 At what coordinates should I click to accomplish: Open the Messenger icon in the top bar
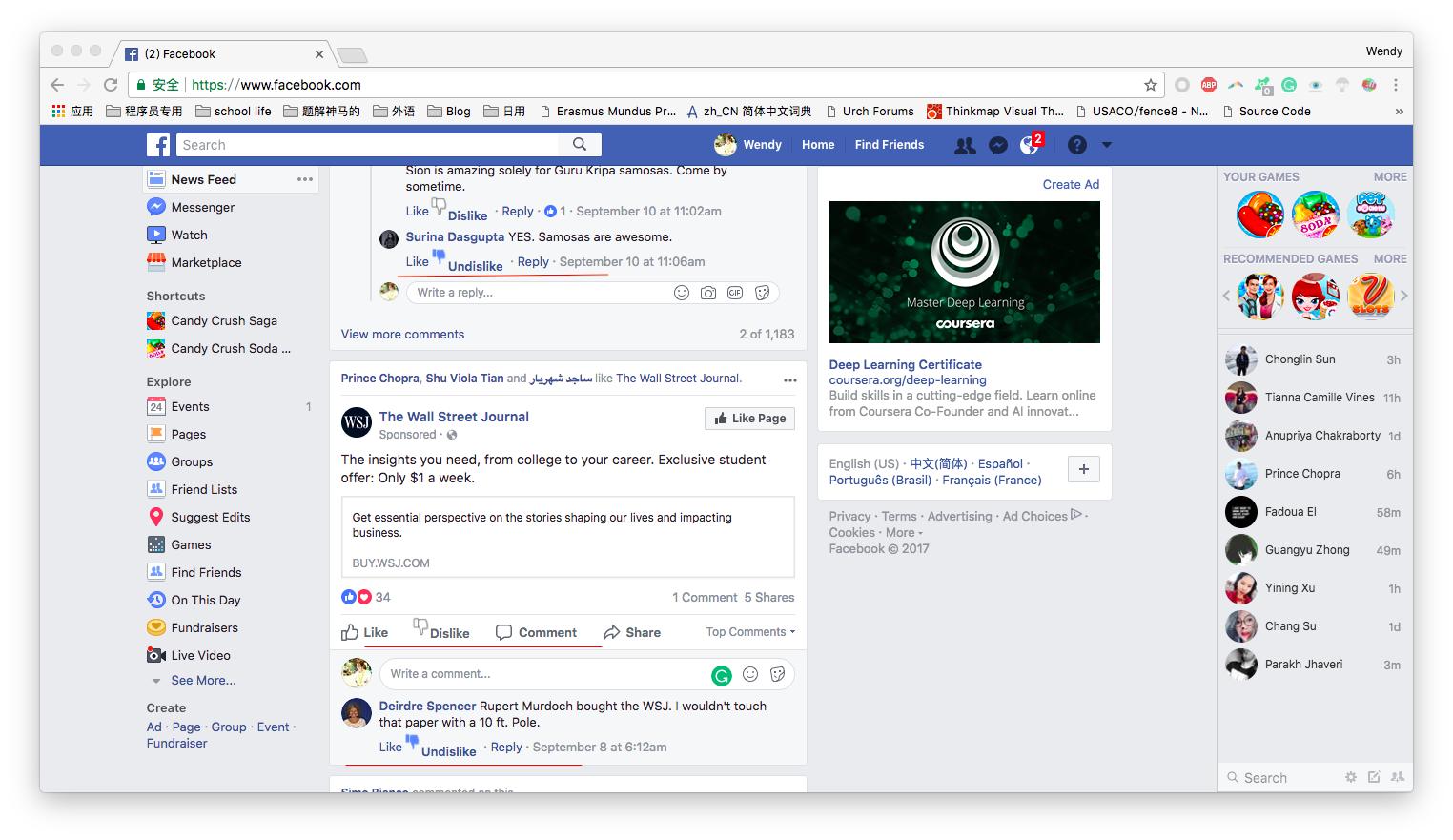tap(998, 145)
